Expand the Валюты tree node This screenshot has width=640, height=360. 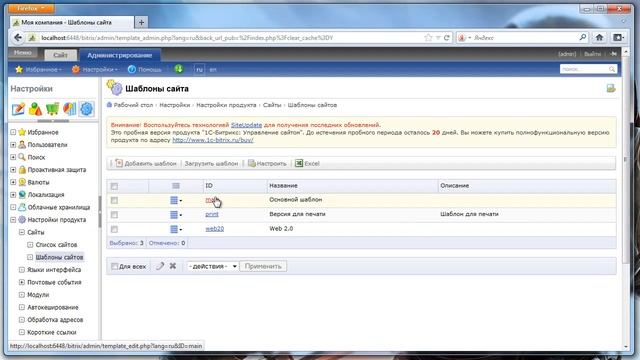coord(13,182)
